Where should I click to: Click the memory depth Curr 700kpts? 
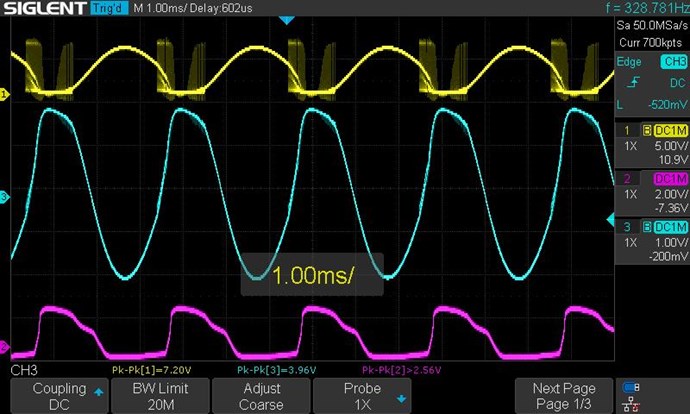(x=650, y=43)
